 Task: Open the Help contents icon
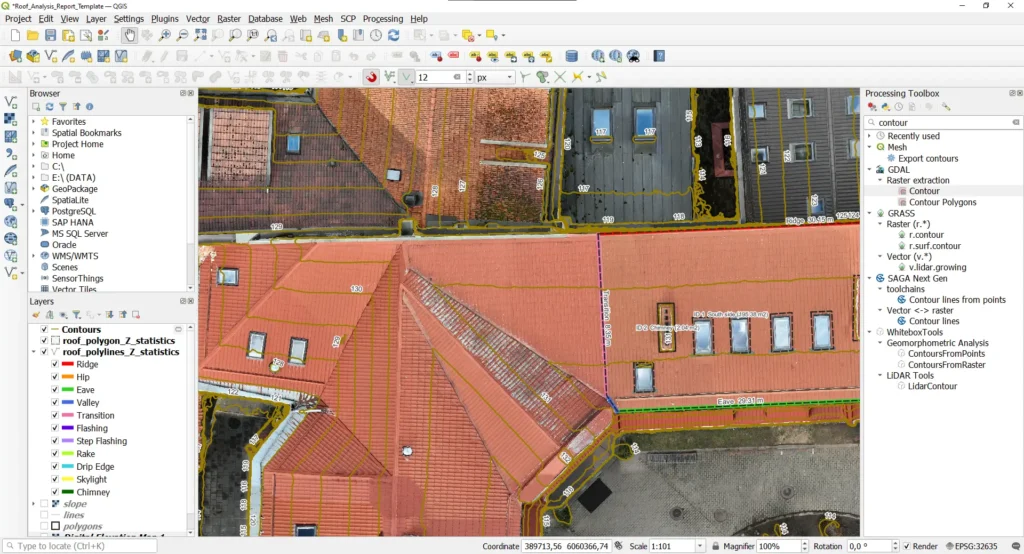pyautogui.click(x=660, y=56)
